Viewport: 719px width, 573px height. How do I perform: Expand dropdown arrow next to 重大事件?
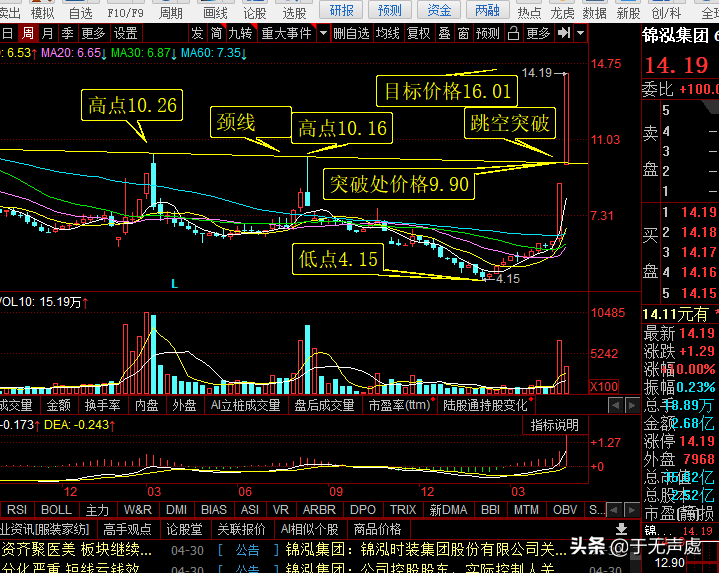(323, 33)
